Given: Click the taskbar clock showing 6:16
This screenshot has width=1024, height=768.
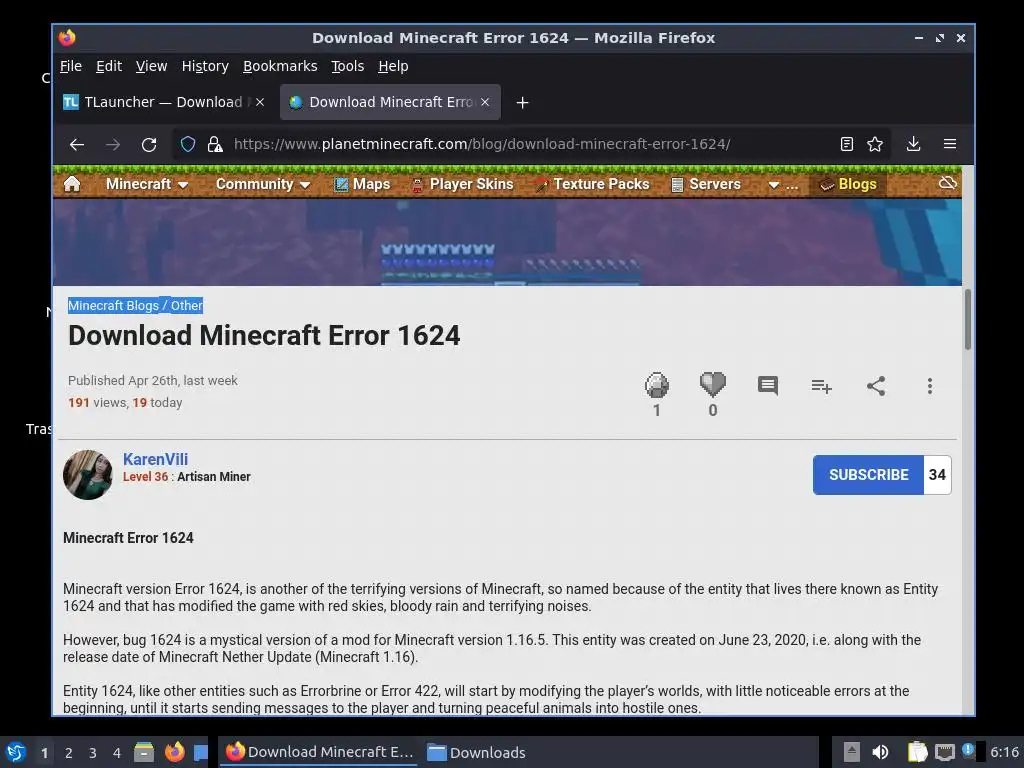Looking at the screenshot, I should point(1004,752).
